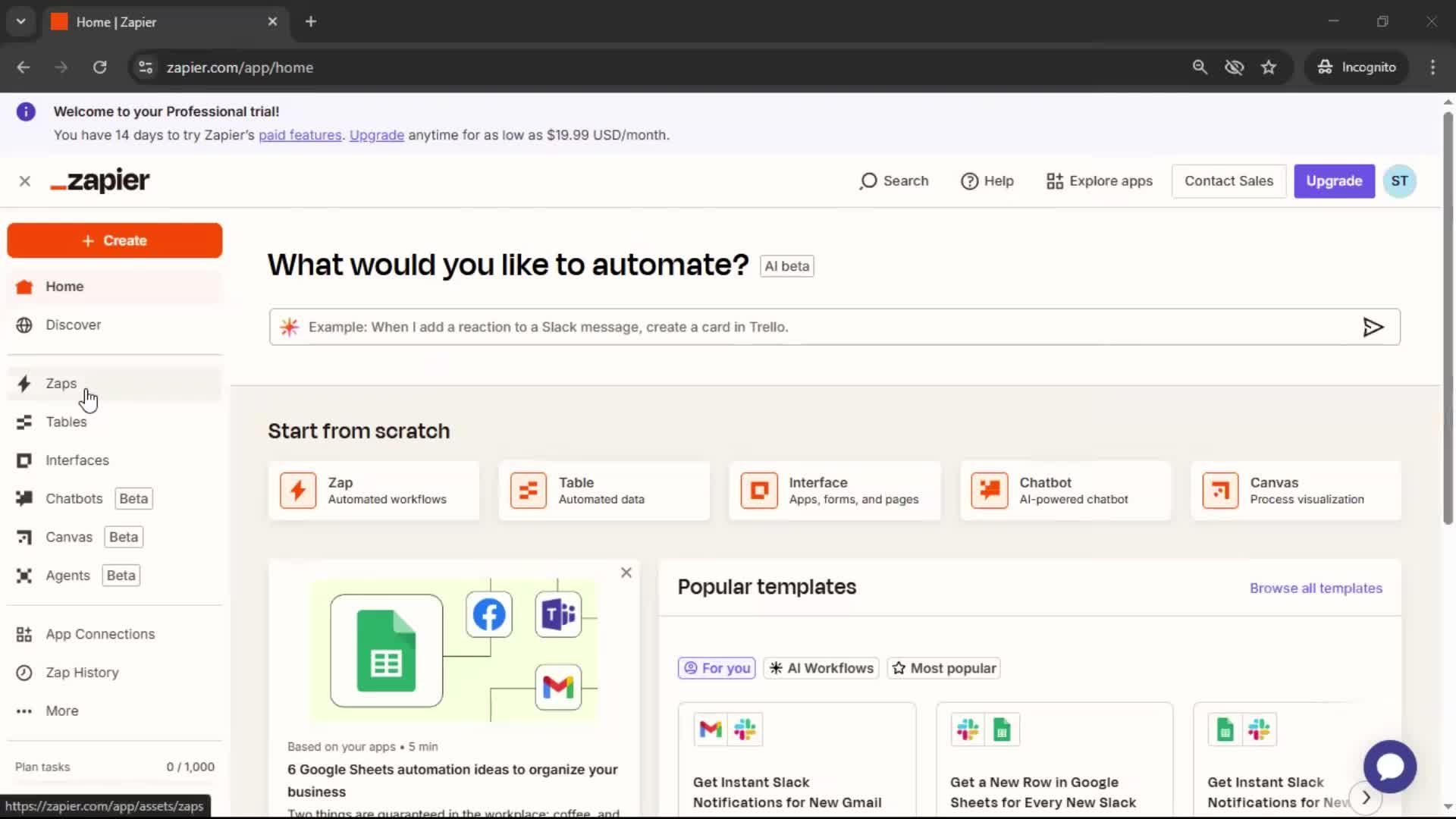Start a Zap from scratch card
The image size is (1456, 819).
pos(374,491)
